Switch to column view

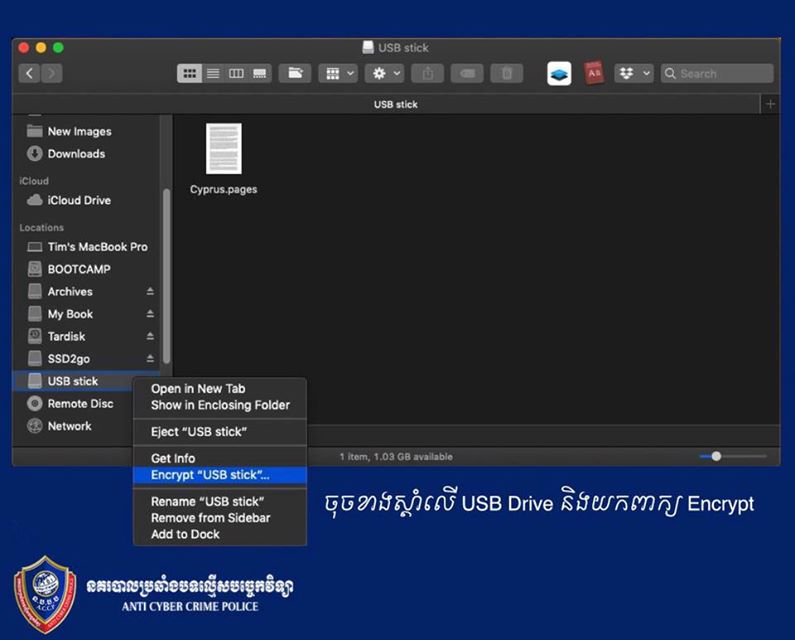click(x=236, y=74)
